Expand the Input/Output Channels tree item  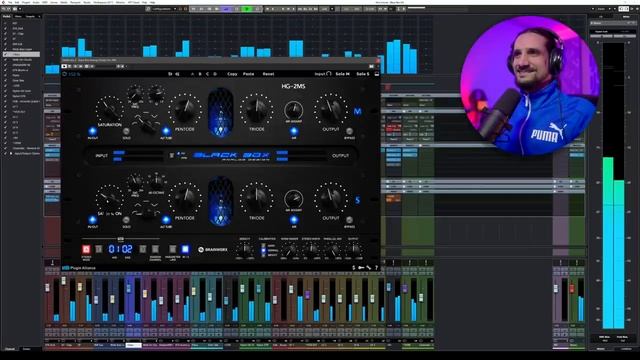(11, 153)
